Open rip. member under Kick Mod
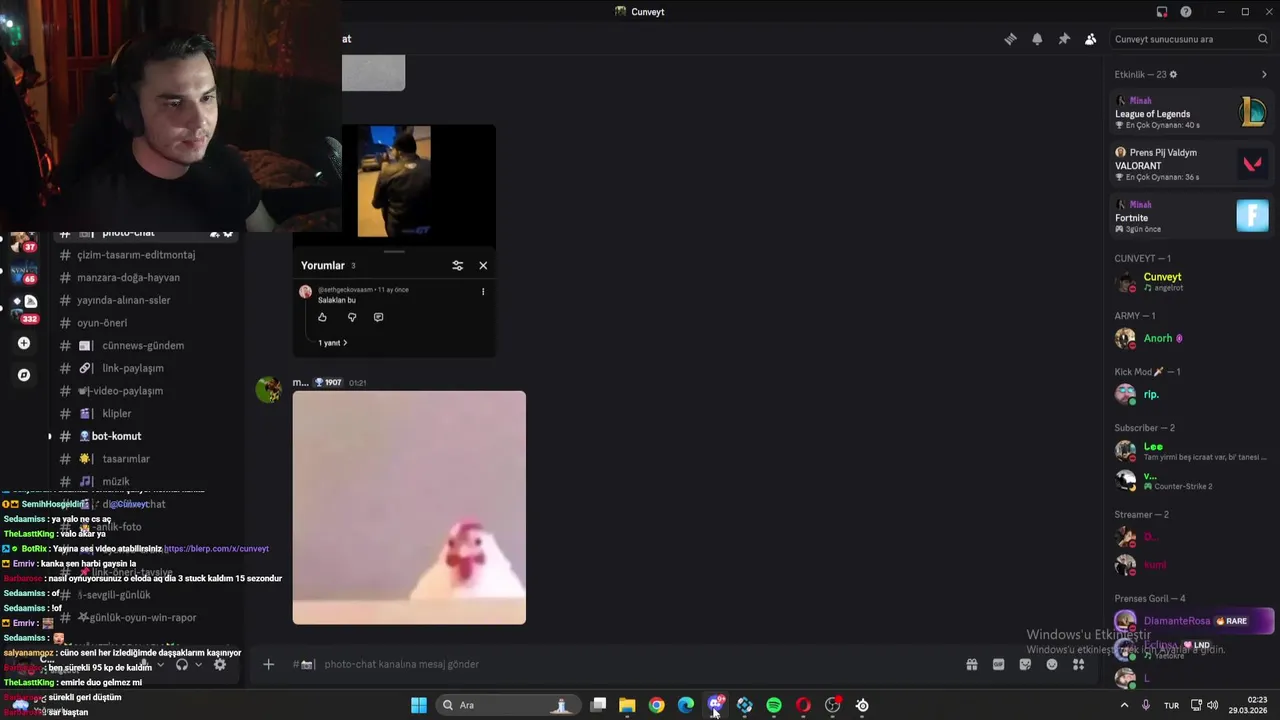 click(x=1190, y=394)
